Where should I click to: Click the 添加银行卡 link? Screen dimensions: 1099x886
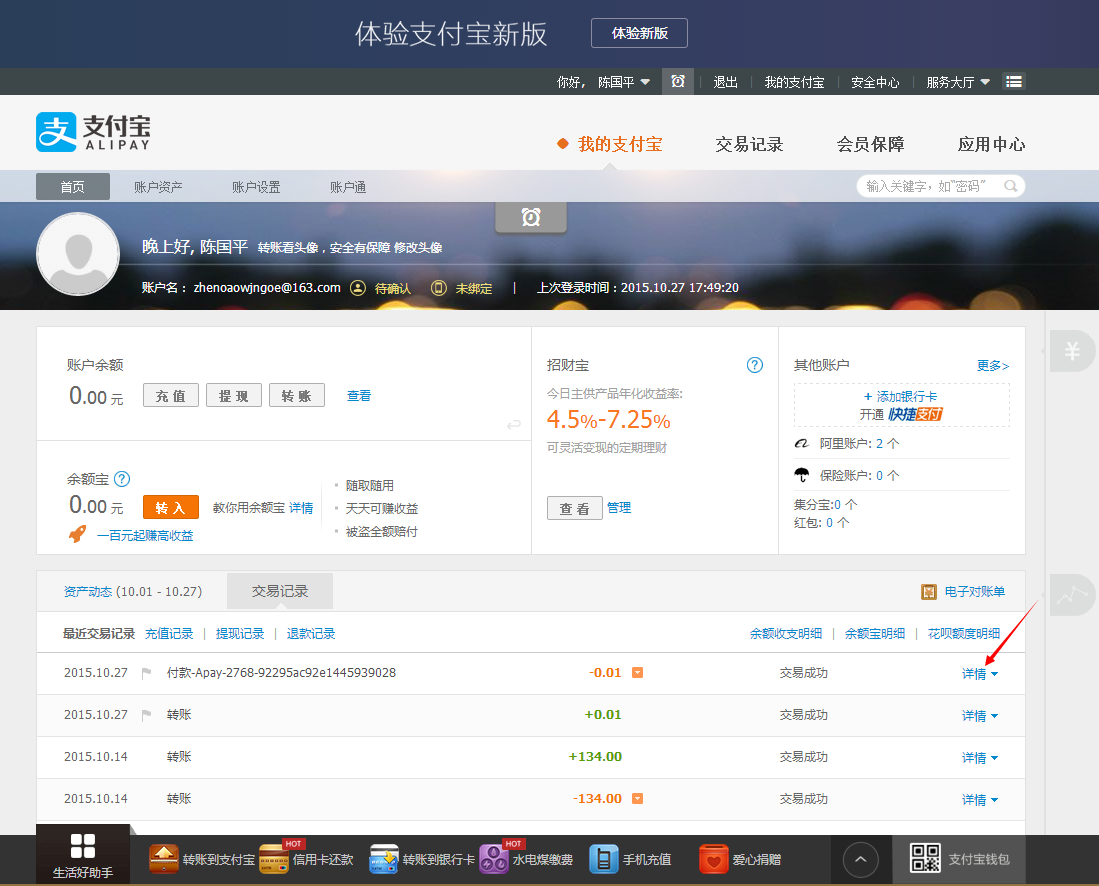(x=901, y=396)
